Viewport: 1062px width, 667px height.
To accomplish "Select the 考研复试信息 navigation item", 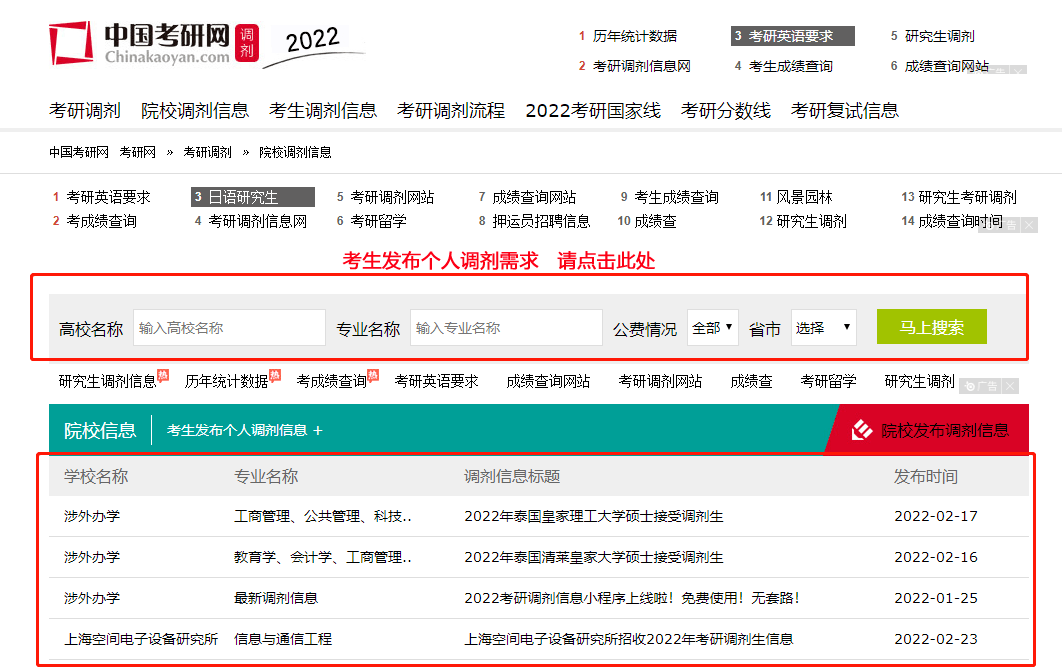I will click(x=845, y=110).
